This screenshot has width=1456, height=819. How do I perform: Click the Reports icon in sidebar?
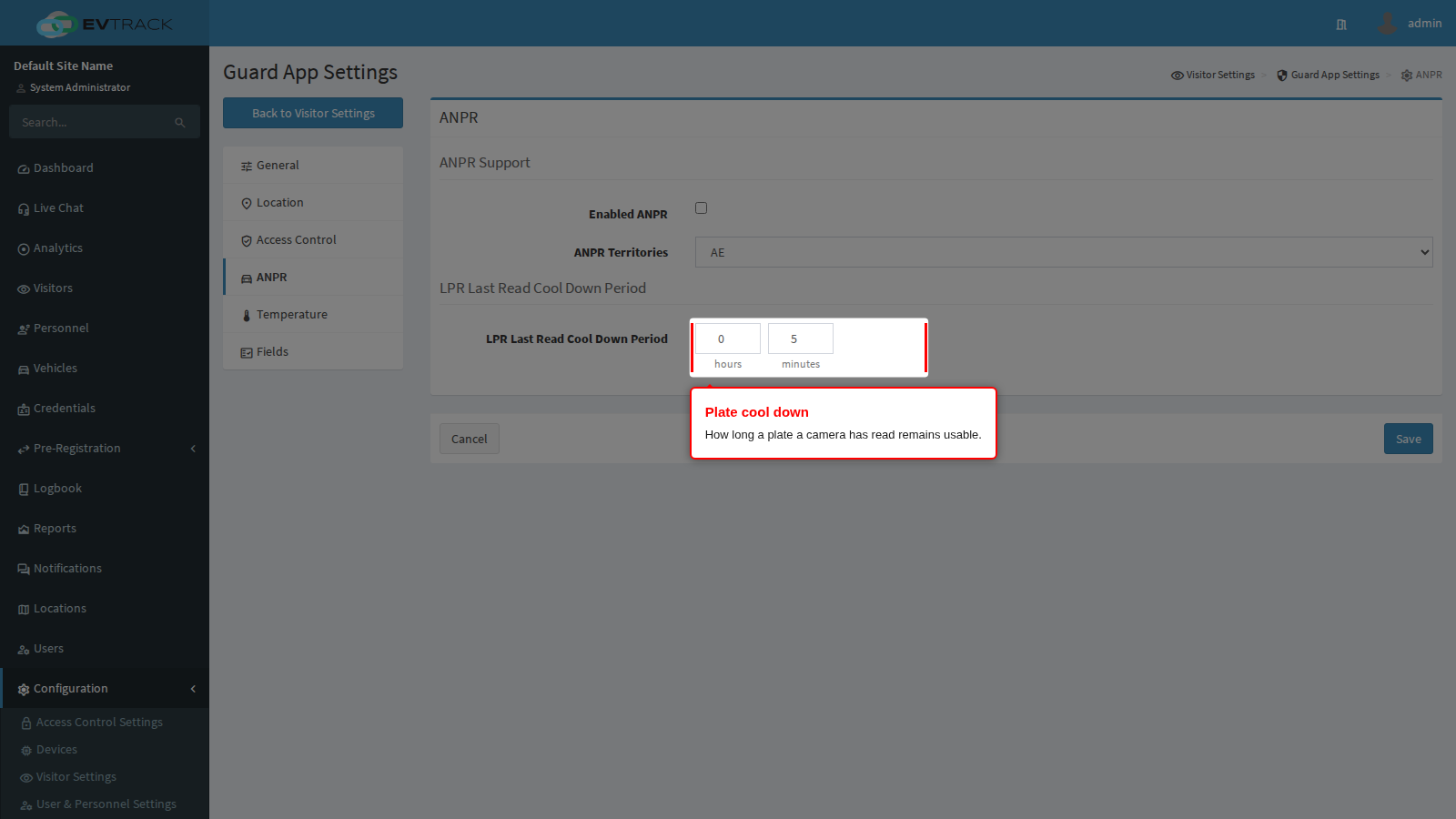pos(24,530)
